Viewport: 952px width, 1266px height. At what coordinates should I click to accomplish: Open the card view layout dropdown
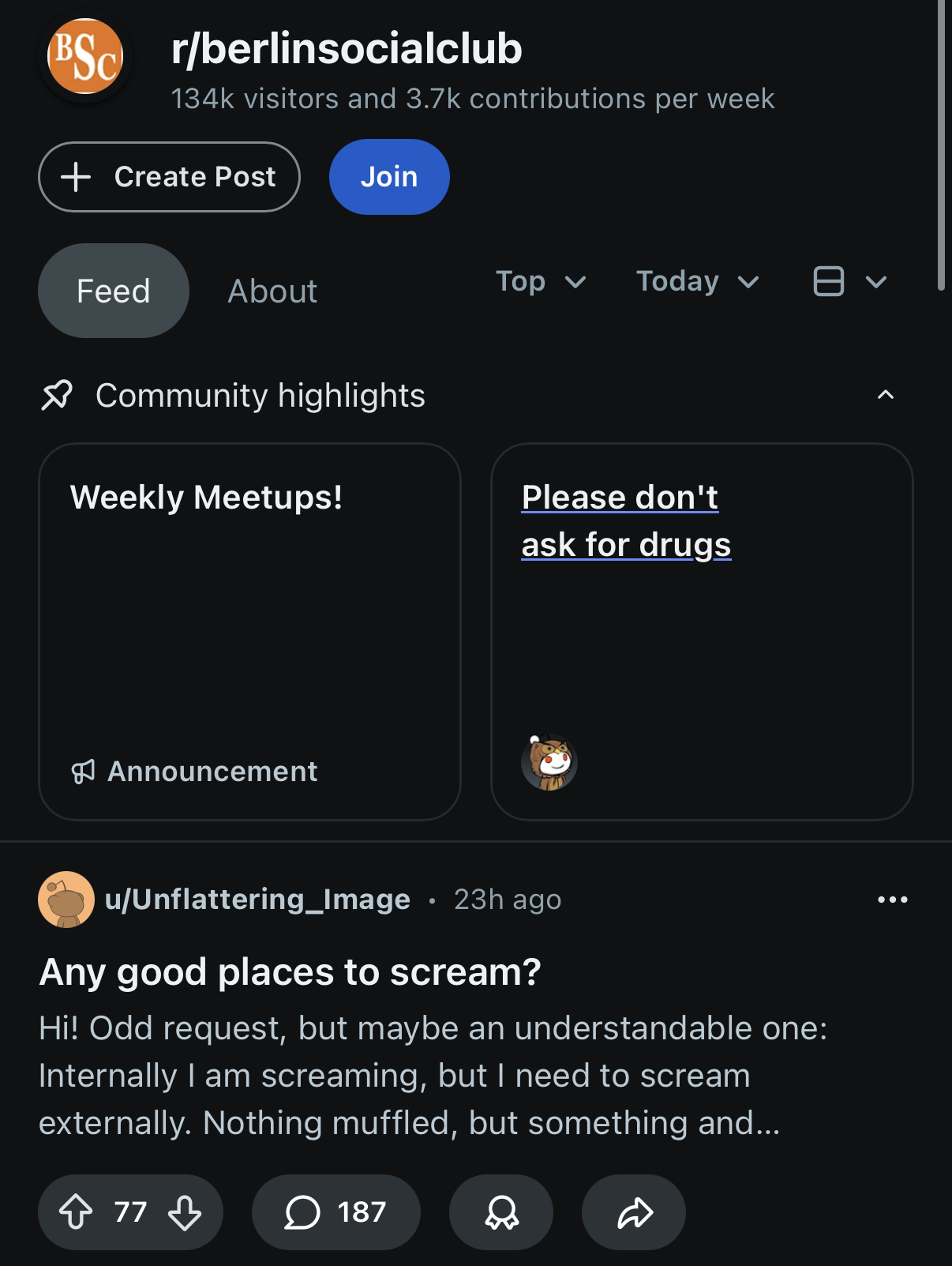[x=849, y=282]
